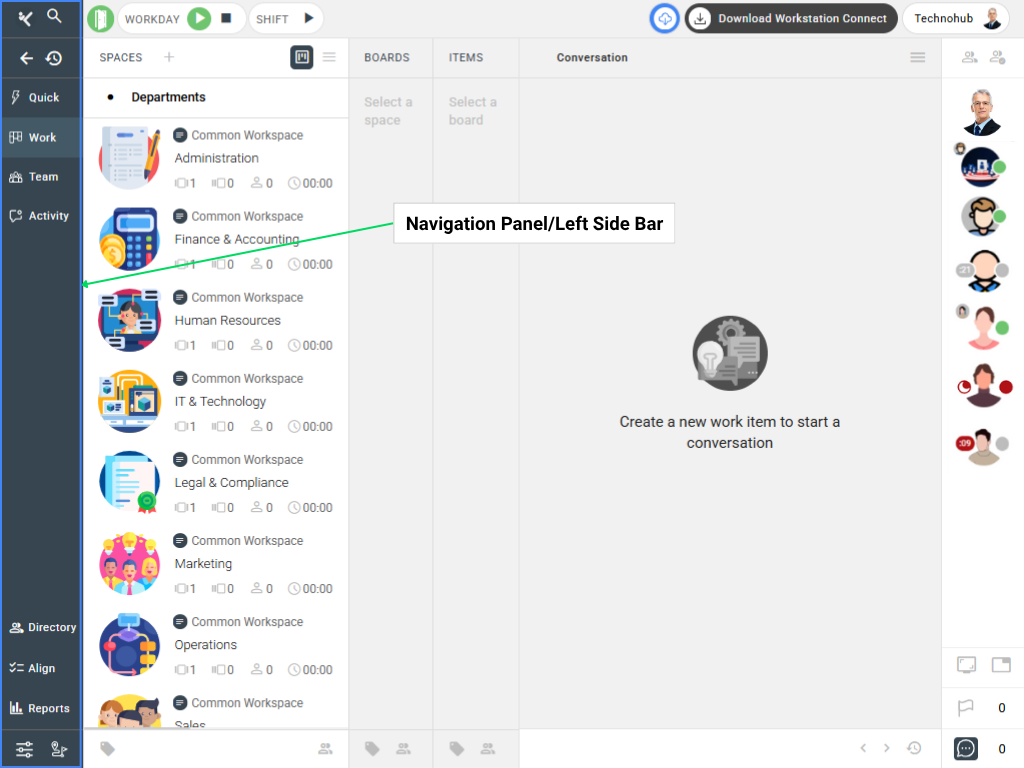Open the chat bubble icon bottom right
The width and height of the screenshot is (1024, 768).
[966, 748]
